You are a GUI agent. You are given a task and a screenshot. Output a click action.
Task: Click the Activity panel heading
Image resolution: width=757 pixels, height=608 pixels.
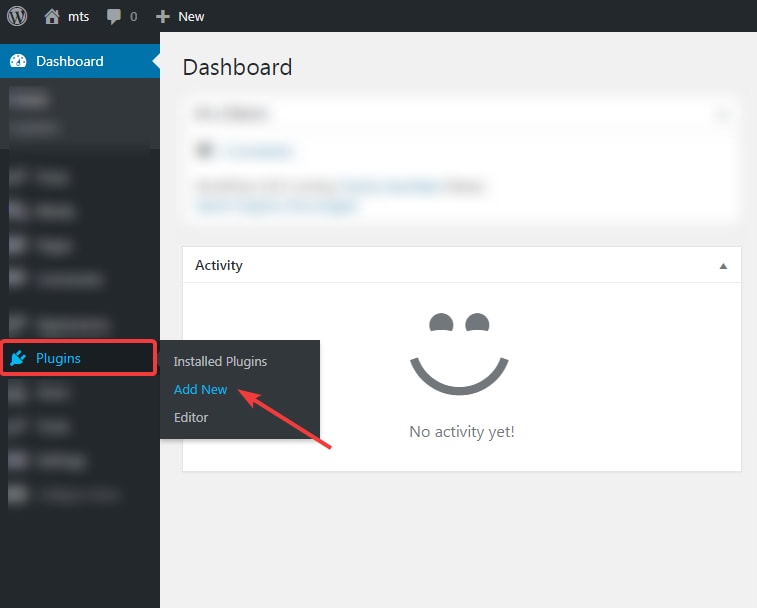(219, 265)
